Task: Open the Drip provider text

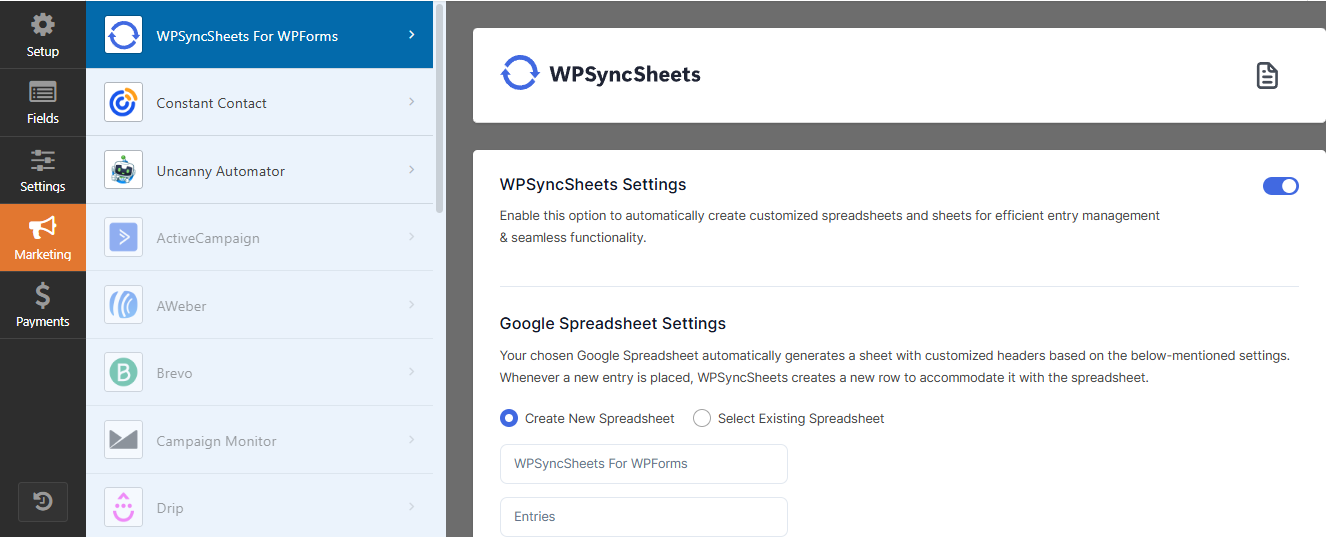Action: click(x=170, y=508)
